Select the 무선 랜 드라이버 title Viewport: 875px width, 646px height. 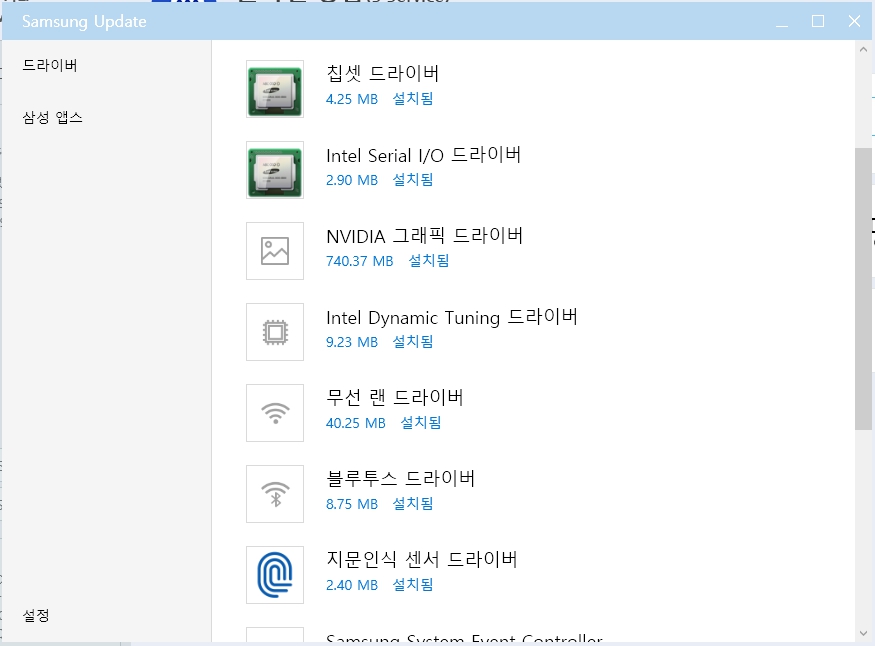point(395,397)
